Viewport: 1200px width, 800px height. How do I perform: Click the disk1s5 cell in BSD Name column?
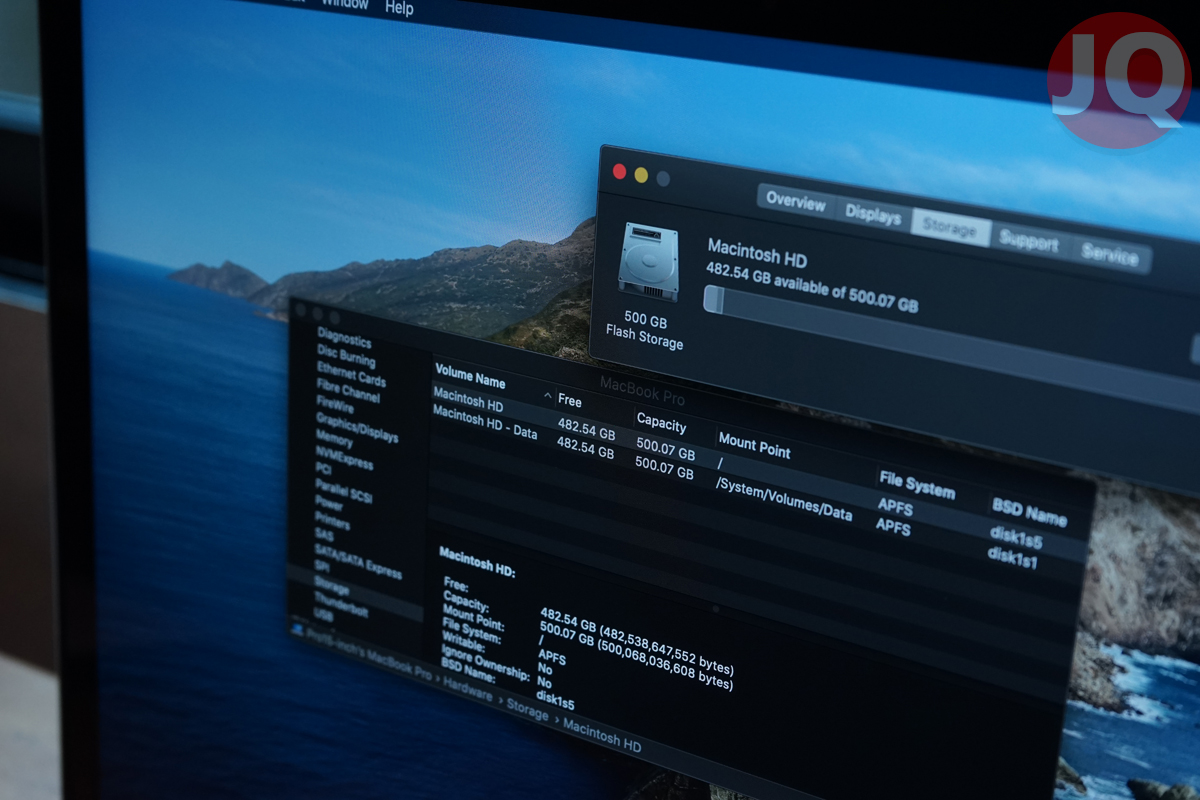1017,536
